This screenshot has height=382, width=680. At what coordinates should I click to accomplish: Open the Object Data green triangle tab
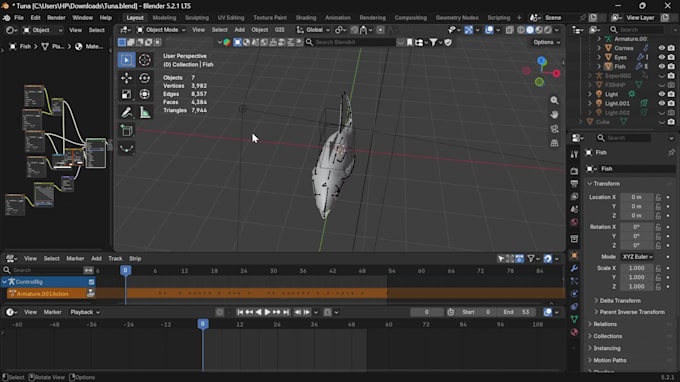point(574,320)
